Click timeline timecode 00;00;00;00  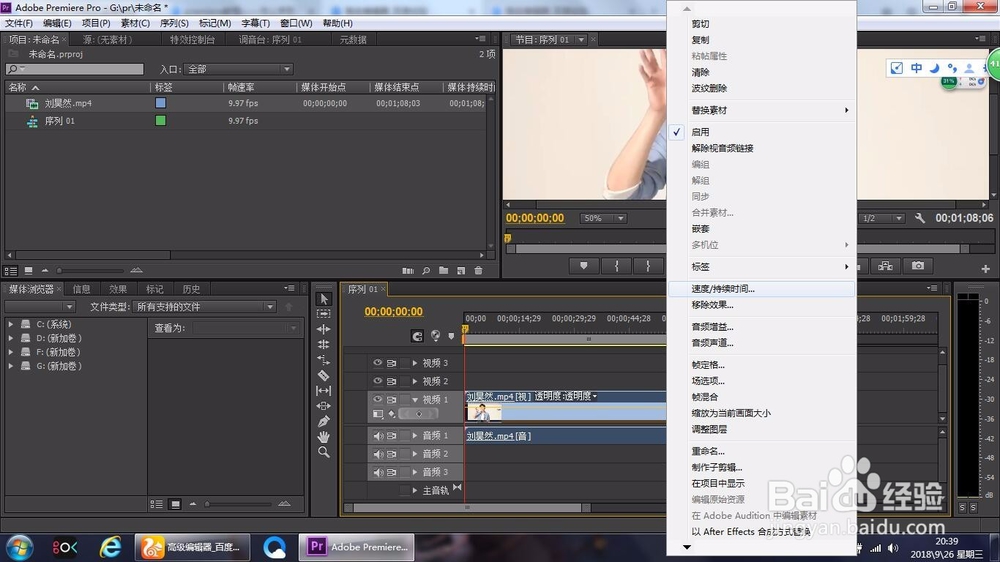click(x=393, y=311)
